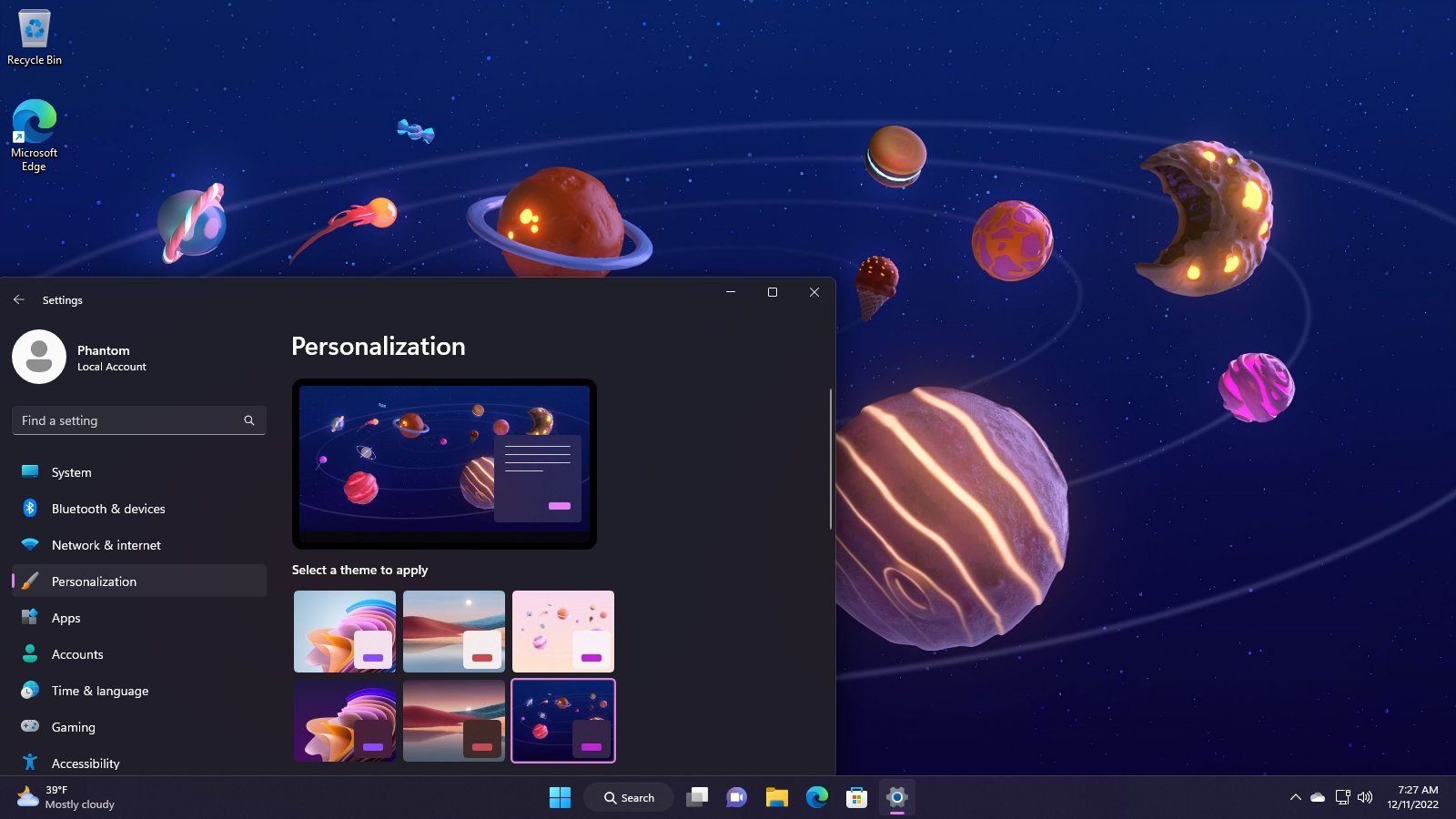Screen dimensions: 1456x819
Task: Select the Accessibility category
Action: [86, 763]
